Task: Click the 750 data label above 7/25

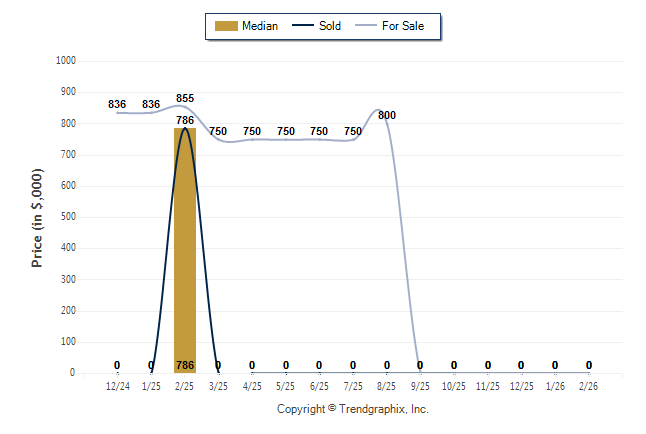Action: (x=353, y=131)
